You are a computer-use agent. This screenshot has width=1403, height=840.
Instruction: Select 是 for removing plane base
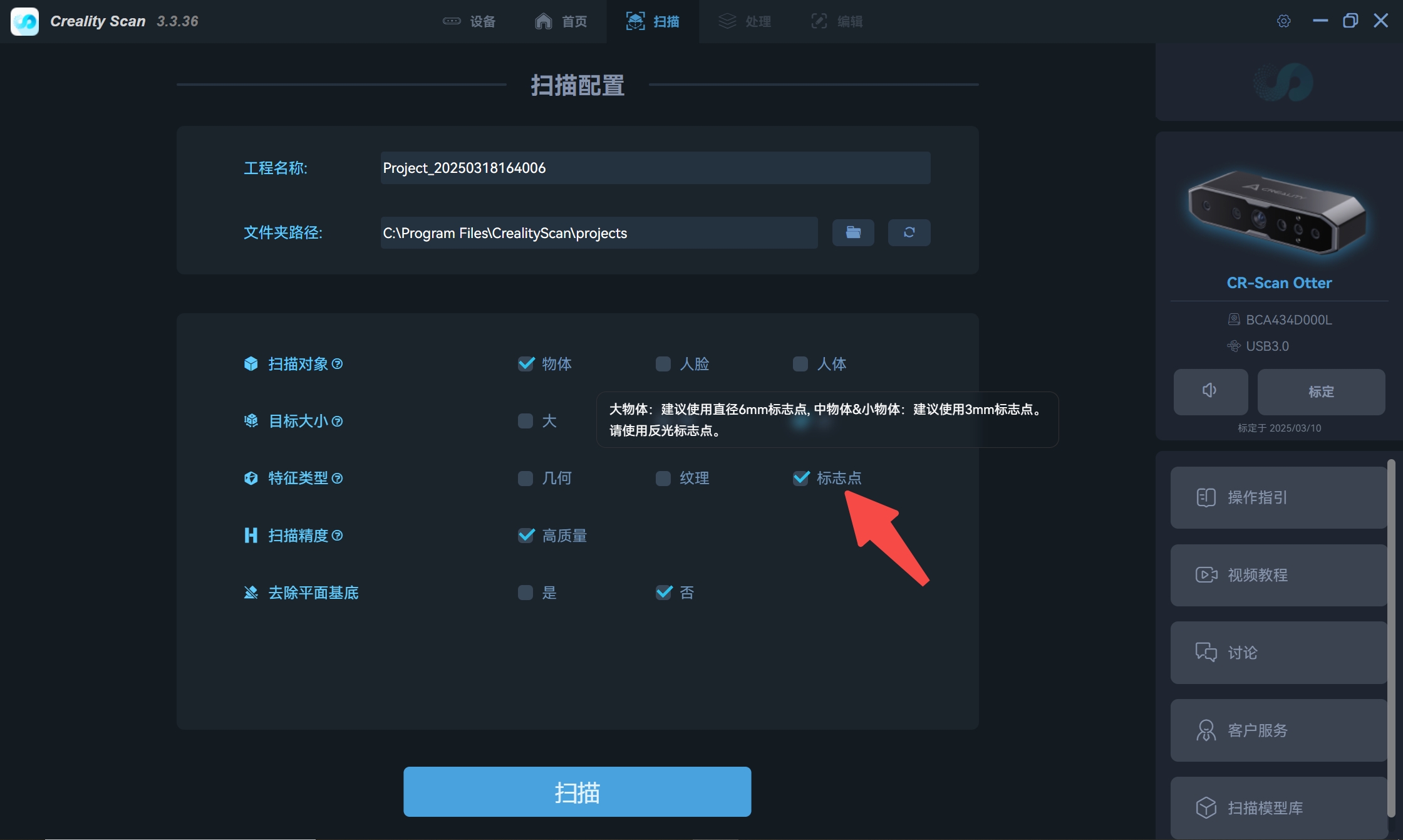[525, 593]
